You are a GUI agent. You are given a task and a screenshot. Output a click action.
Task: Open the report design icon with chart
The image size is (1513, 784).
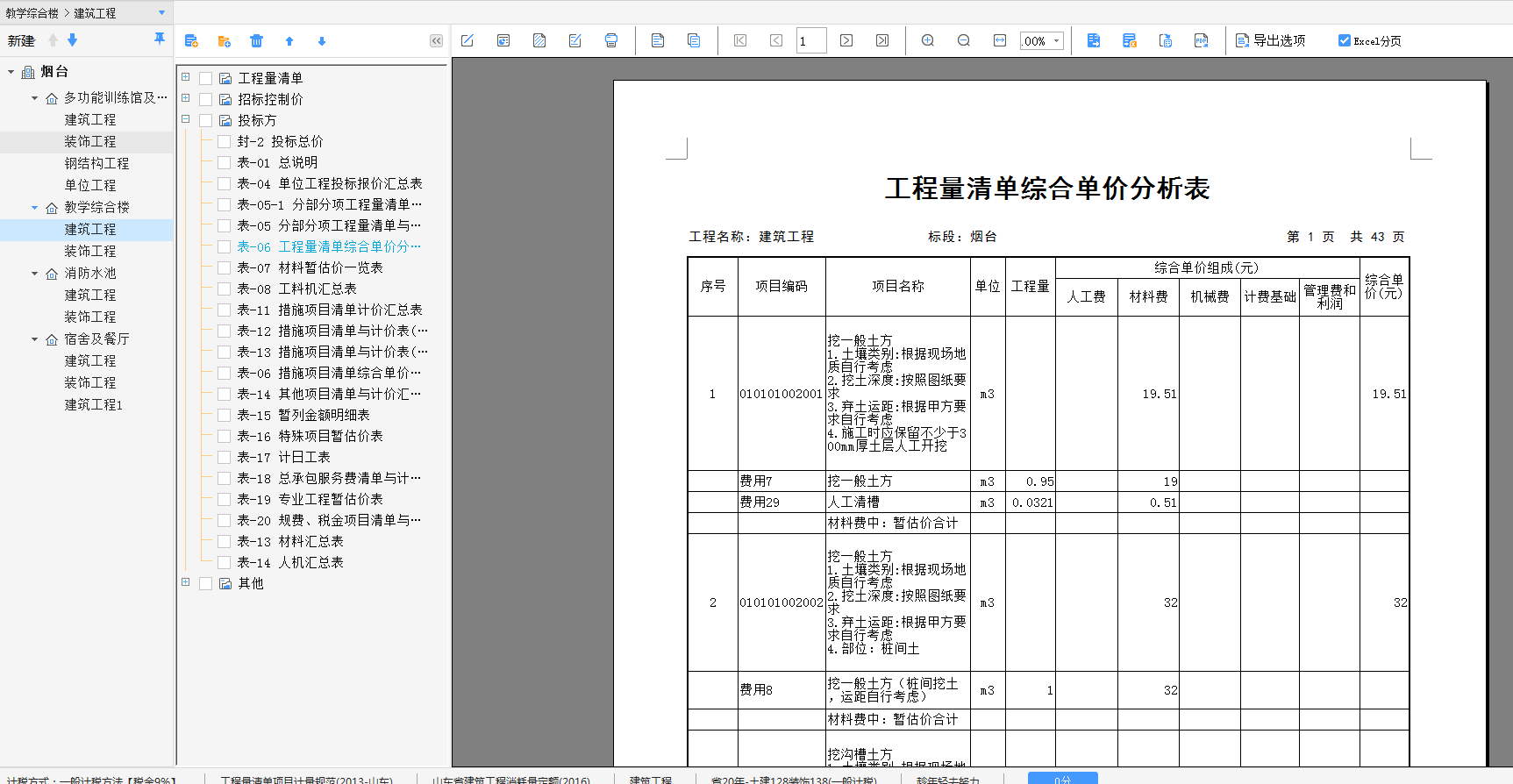tap(503, 40)
